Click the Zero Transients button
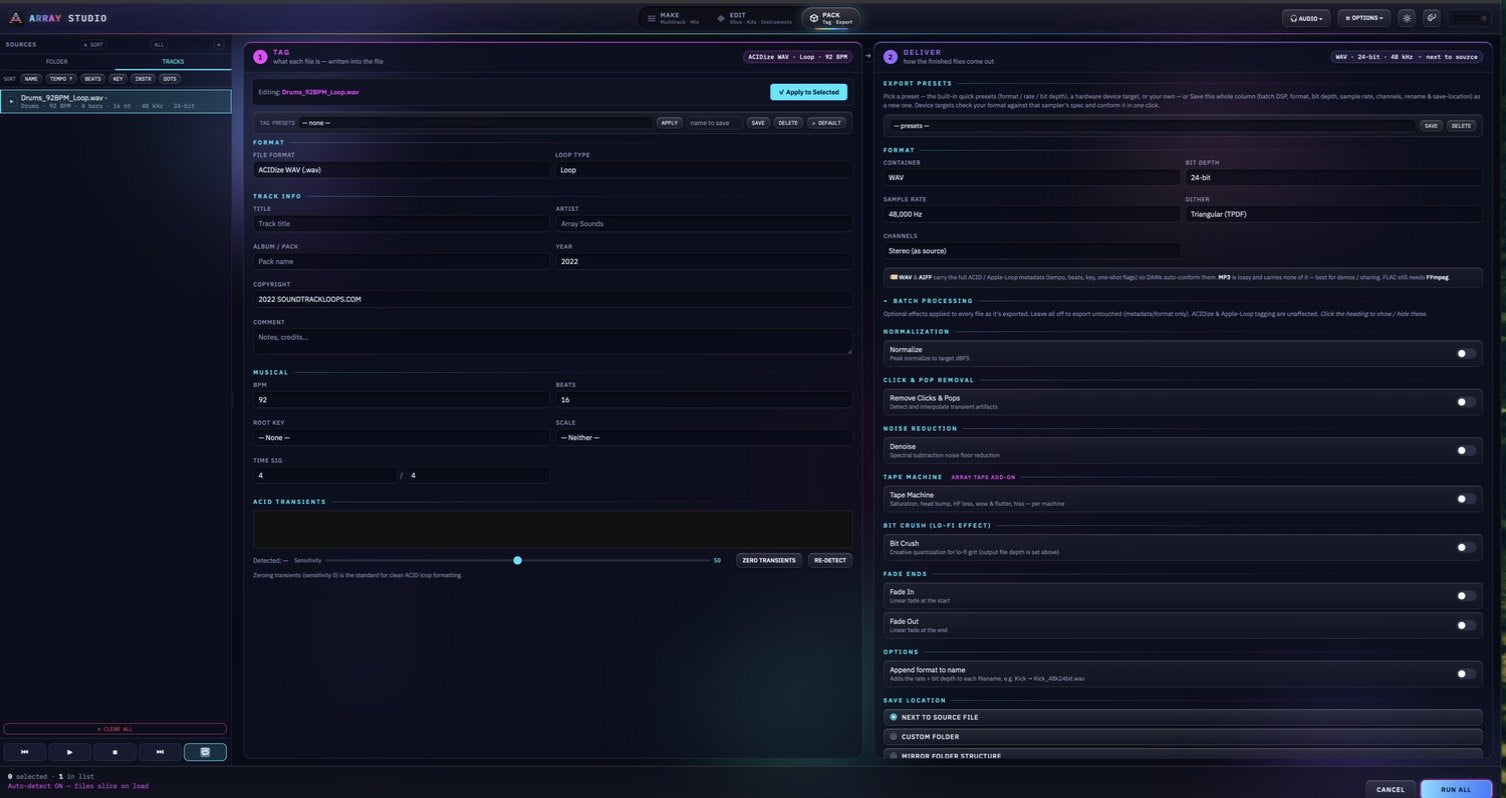1506x798 pixels. tap(769, 560)
